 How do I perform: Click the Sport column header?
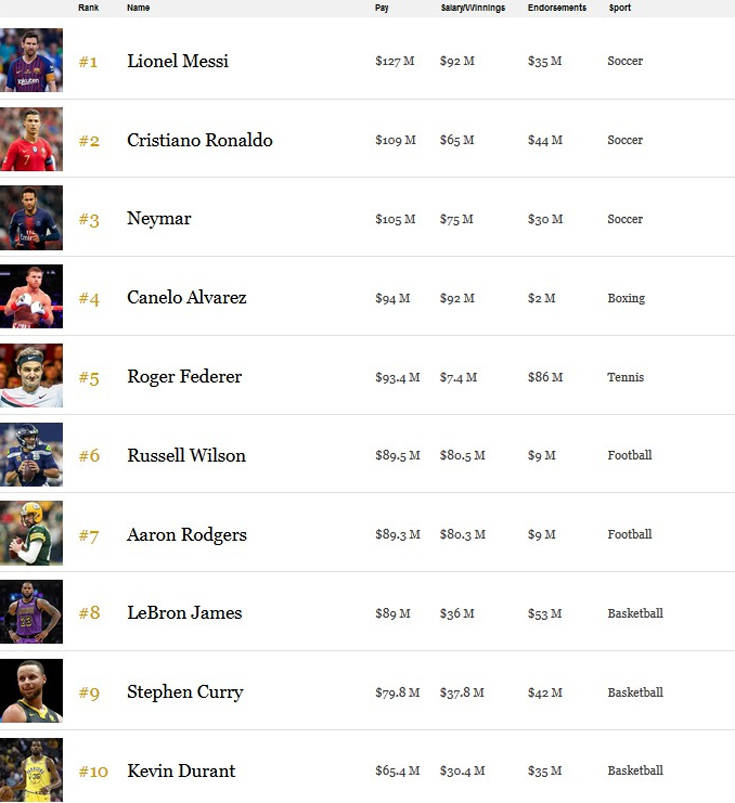(x=620, y=8)
